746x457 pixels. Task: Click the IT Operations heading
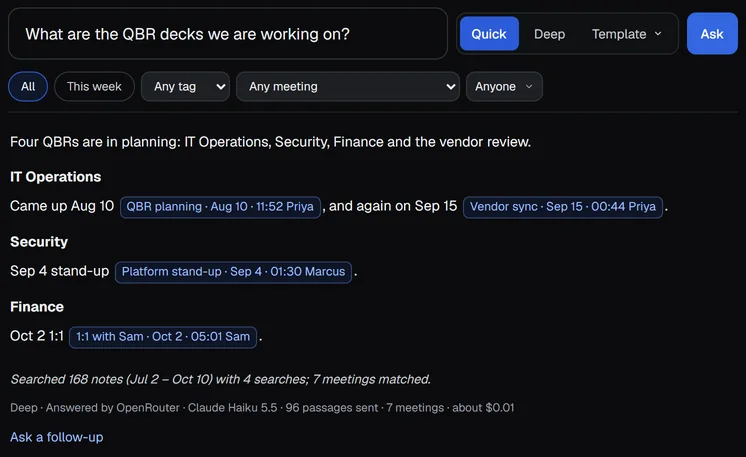56,177
